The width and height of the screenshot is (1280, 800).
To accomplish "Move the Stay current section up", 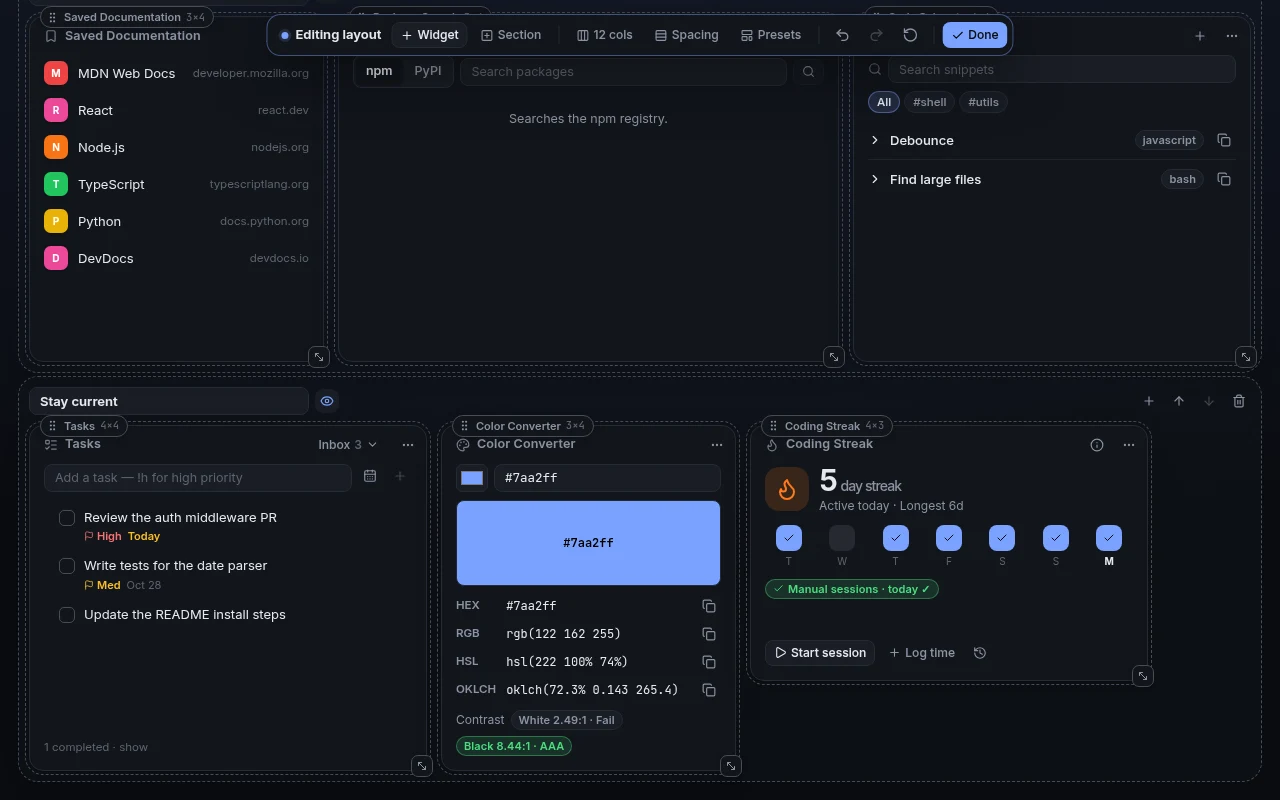I will click(x=1179, y=401).
